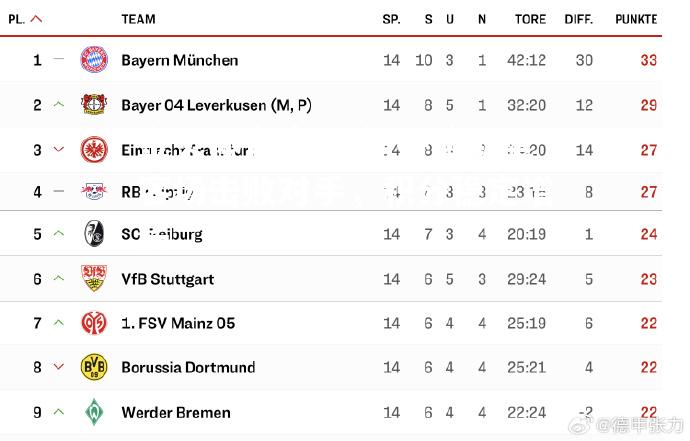690x441 pixels.
Task: Click the Werder Bremen diamond crest
Action: point(94,412)
